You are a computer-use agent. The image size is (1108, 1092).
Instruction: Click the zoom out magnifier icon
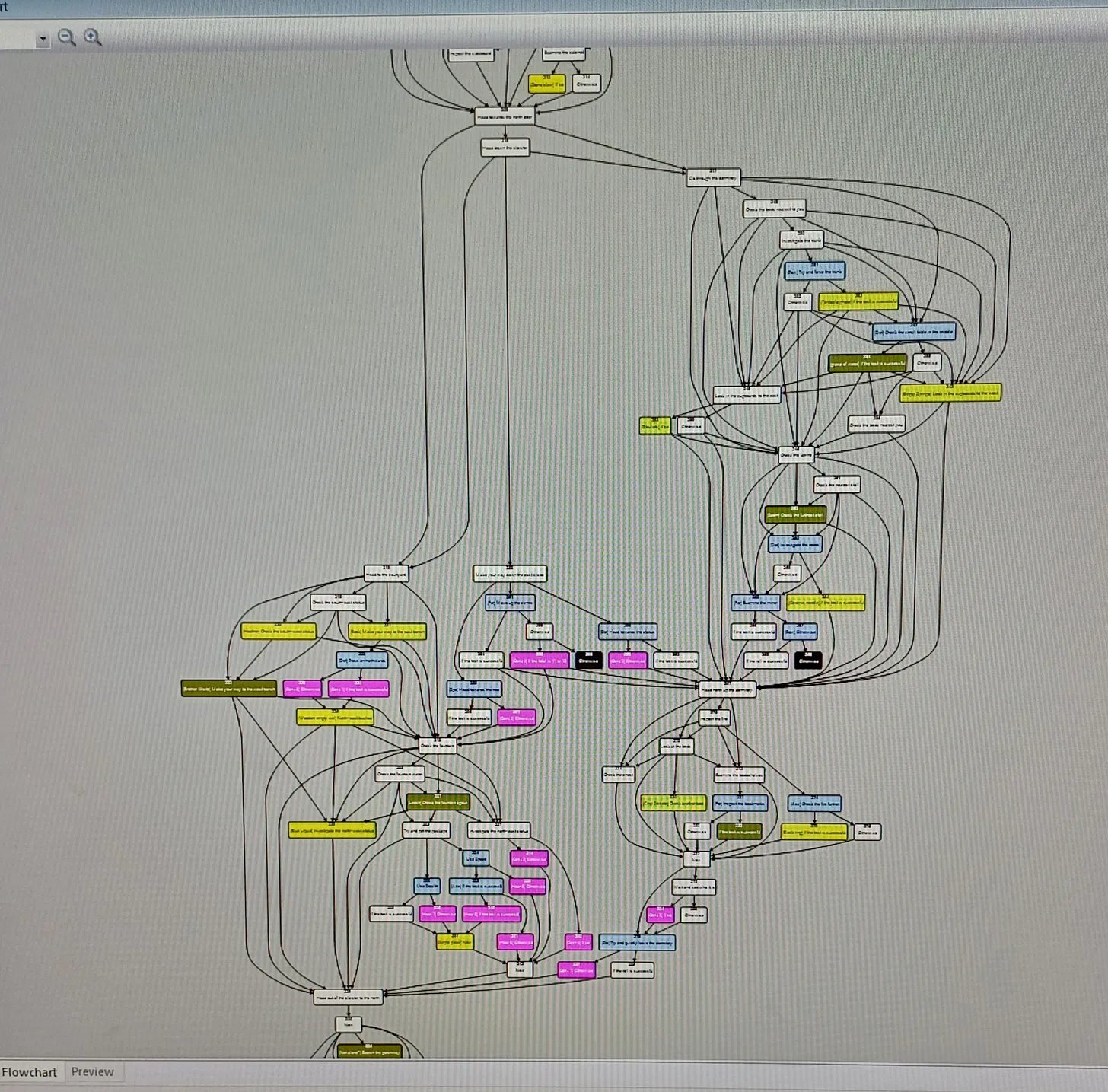pos(67,37)
